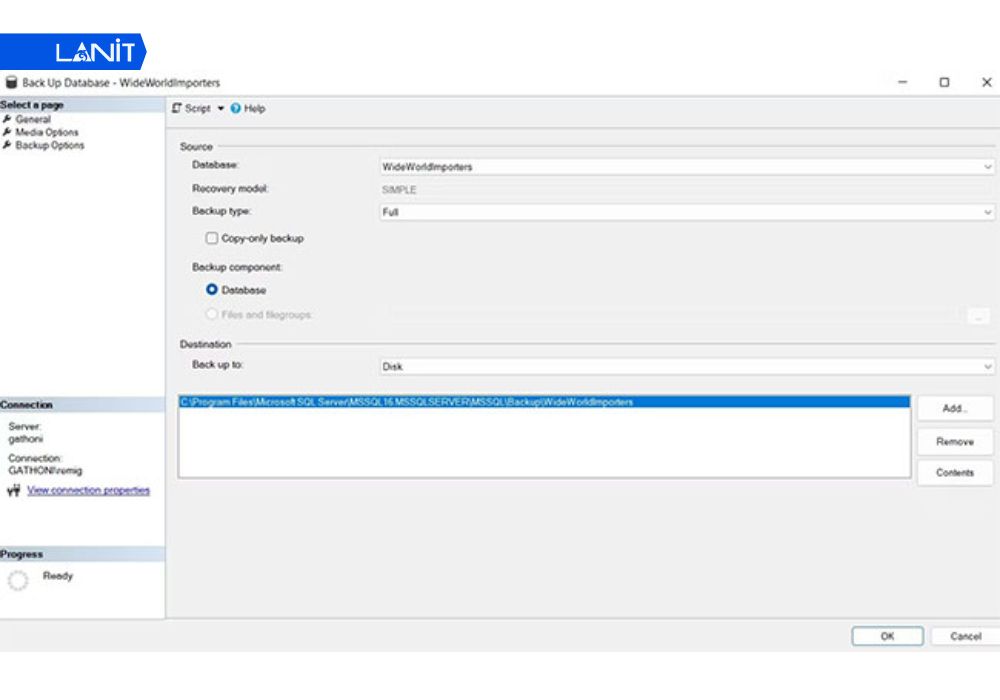Click the database icon in title bar
1000x700 pixels.
11,83
